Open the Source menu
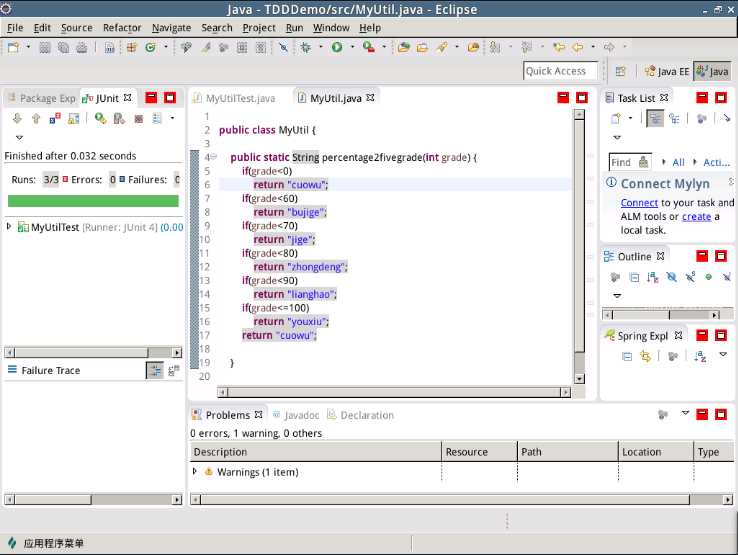 pyautogui.click(x=77, y=28)
